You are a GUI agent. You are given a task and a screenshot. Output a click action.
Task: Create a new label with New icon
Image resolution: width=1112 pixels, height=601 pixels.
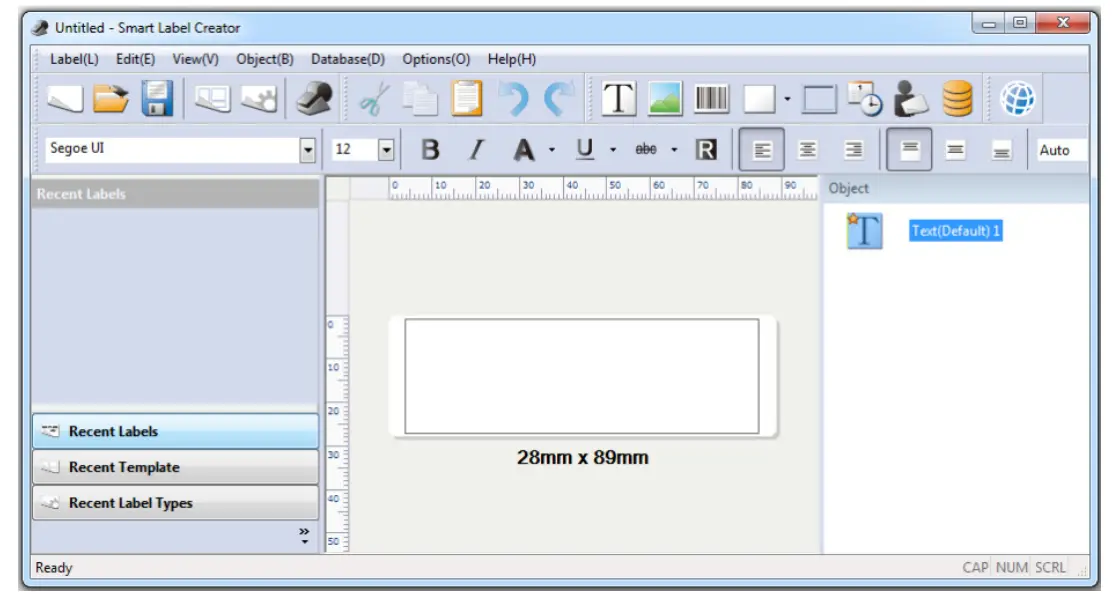65,99
